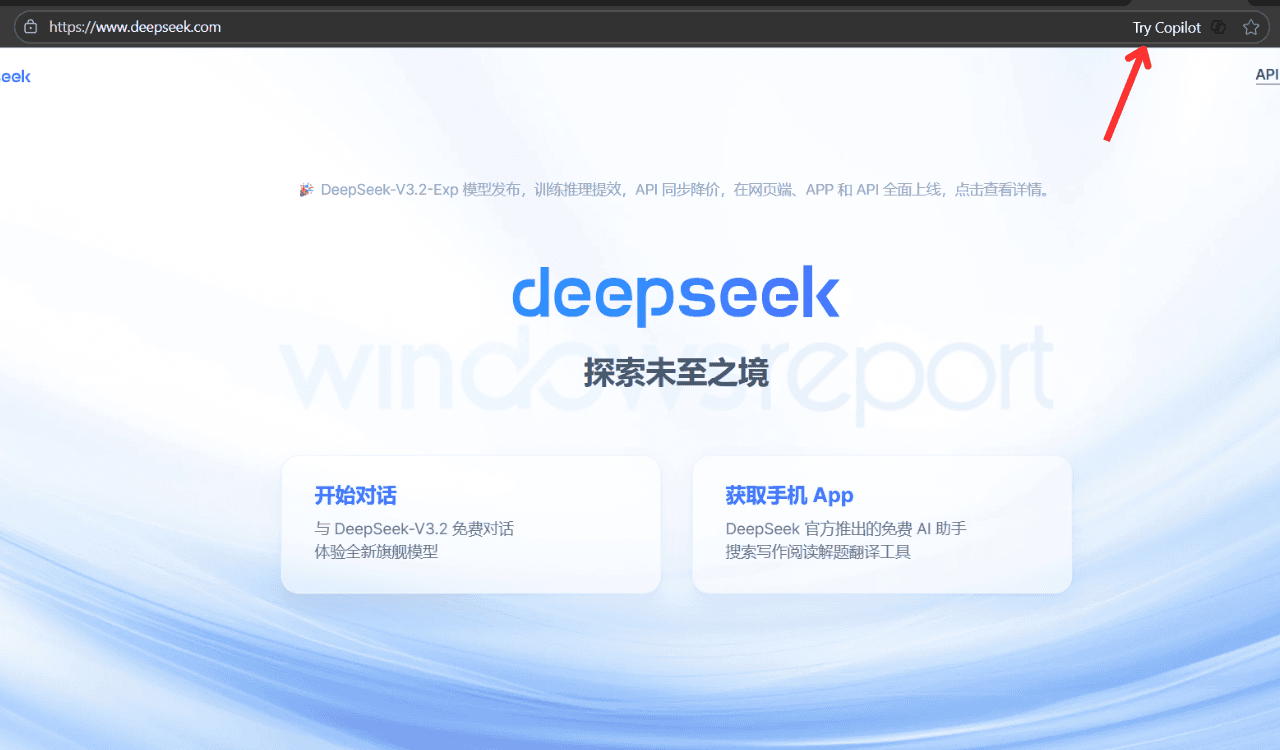The width and height of the screenshot is (1280, 750).
Task: Click empty area of the address bar
Action: click(650, 27)
